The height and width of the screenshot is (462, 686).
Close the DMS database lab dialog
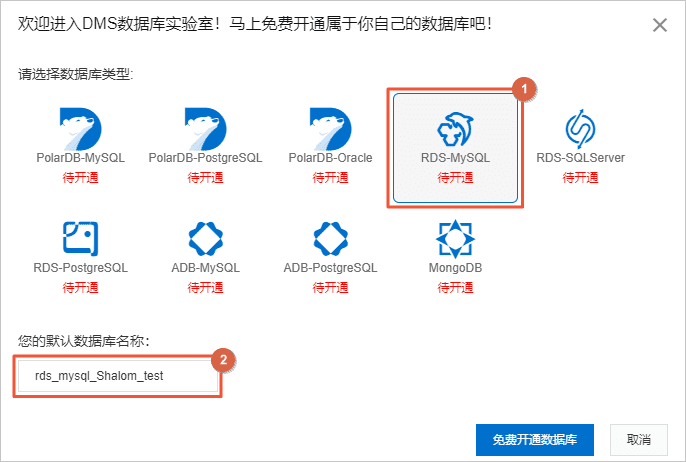coord(660,25)
